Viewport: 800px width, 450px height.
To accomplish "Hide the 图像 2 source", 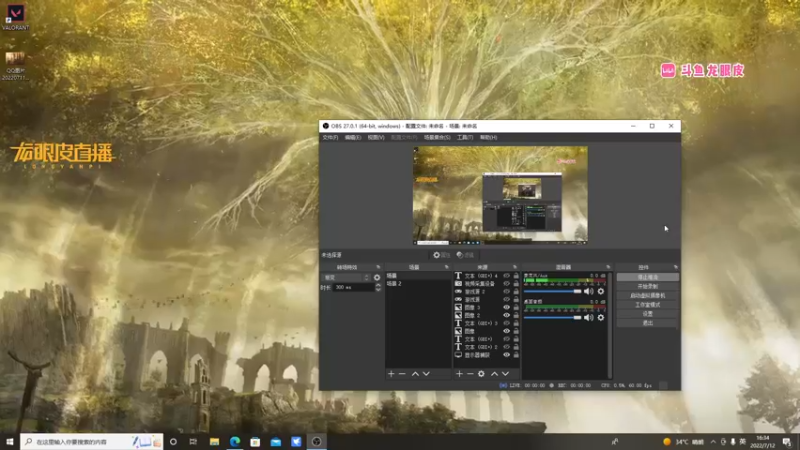I will pos(507,315).
